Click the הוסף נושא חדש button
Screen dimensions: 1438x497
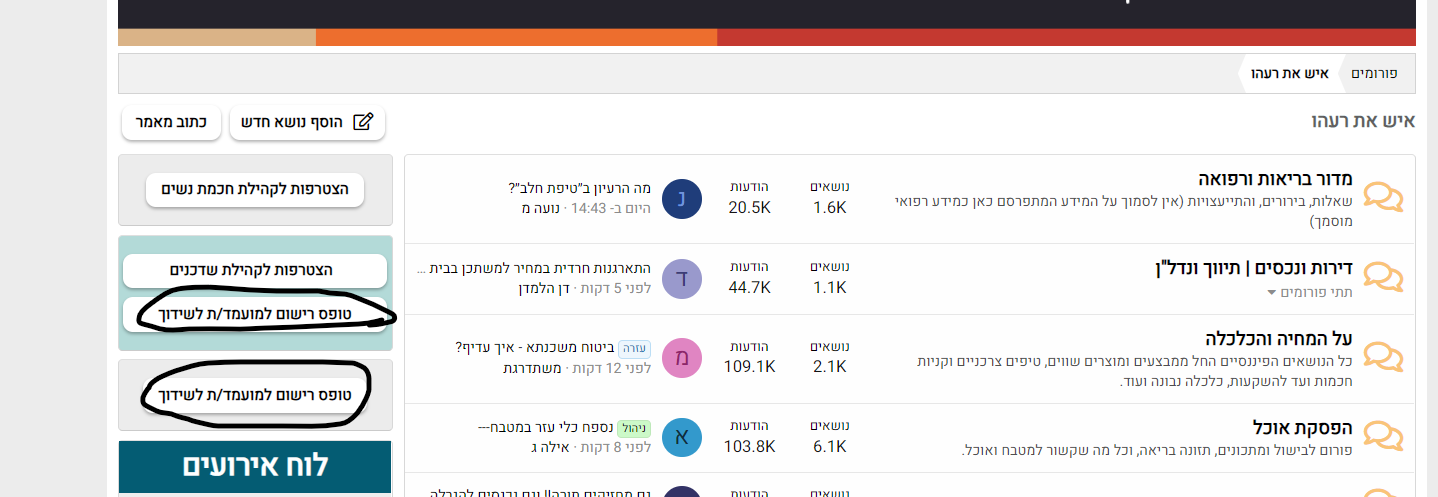point(307,122)
